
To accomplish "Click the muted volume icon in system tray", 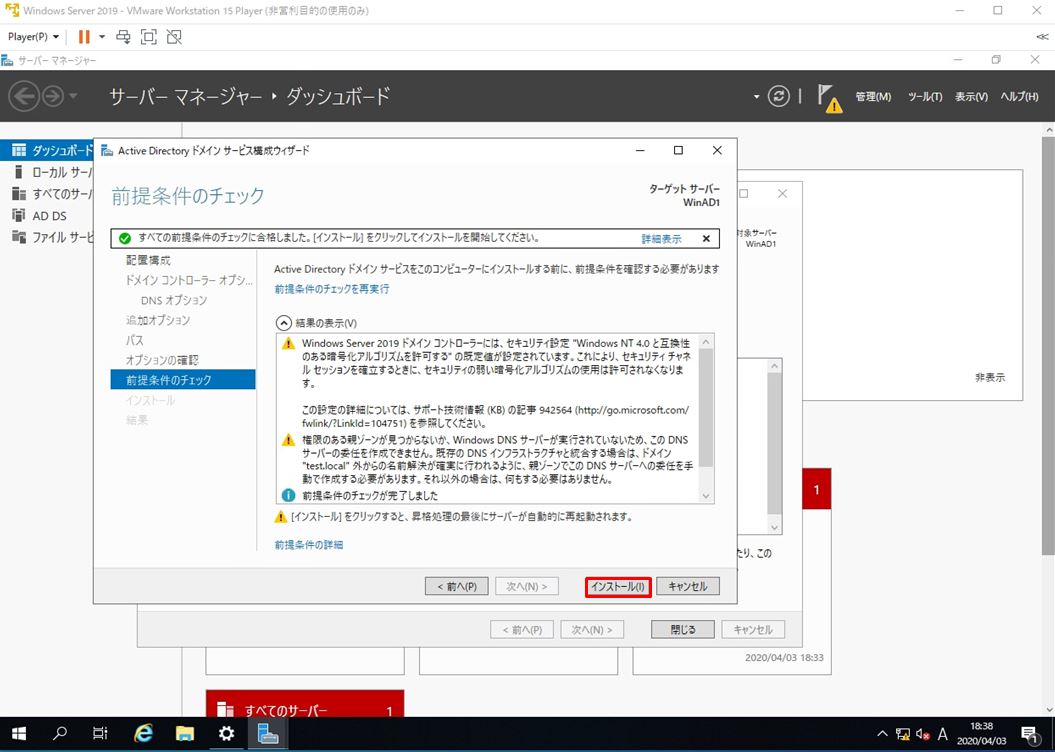I will point(923,734).
